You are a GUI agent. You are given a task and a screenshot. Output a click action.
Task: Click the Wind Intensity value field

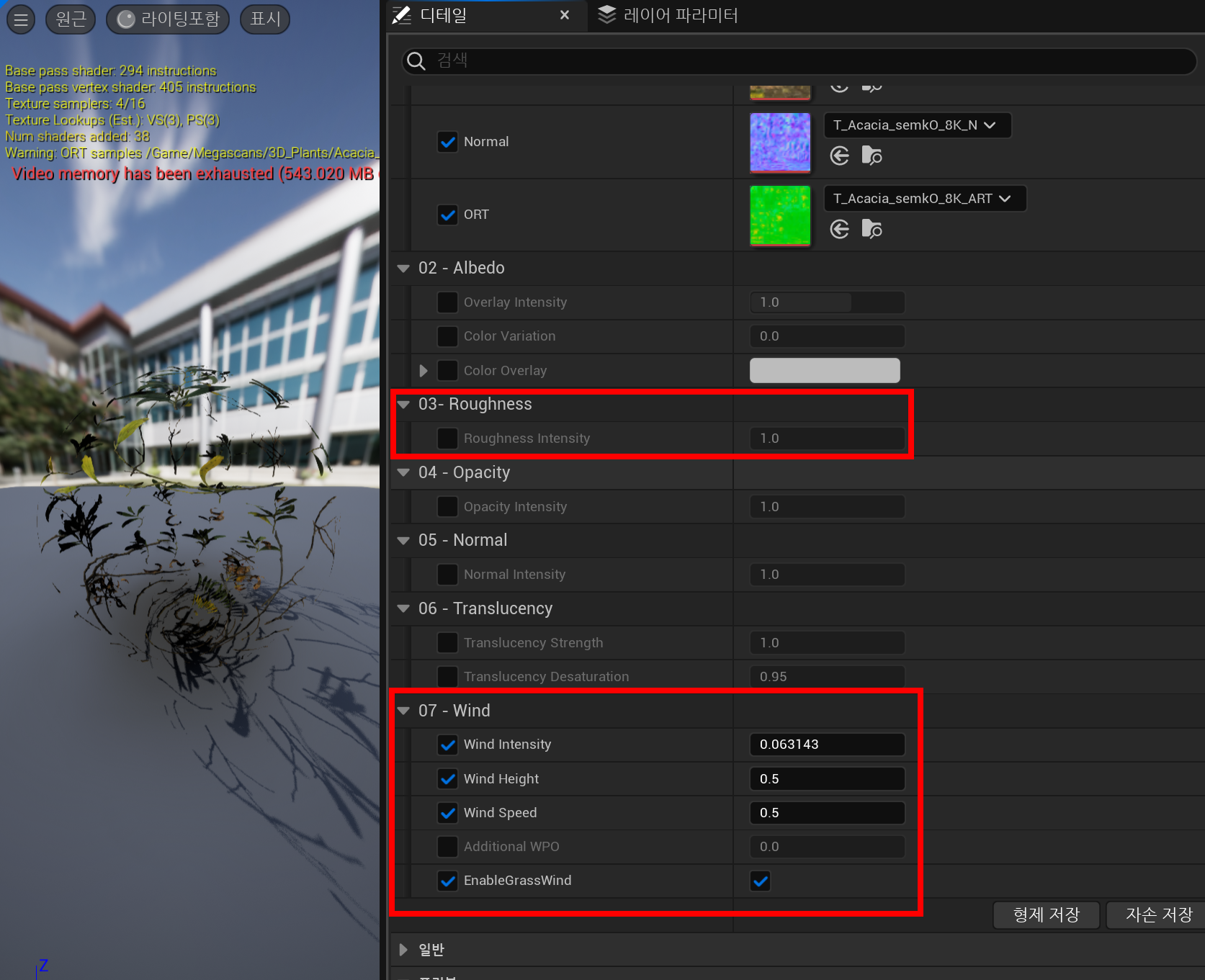[827, 745]
